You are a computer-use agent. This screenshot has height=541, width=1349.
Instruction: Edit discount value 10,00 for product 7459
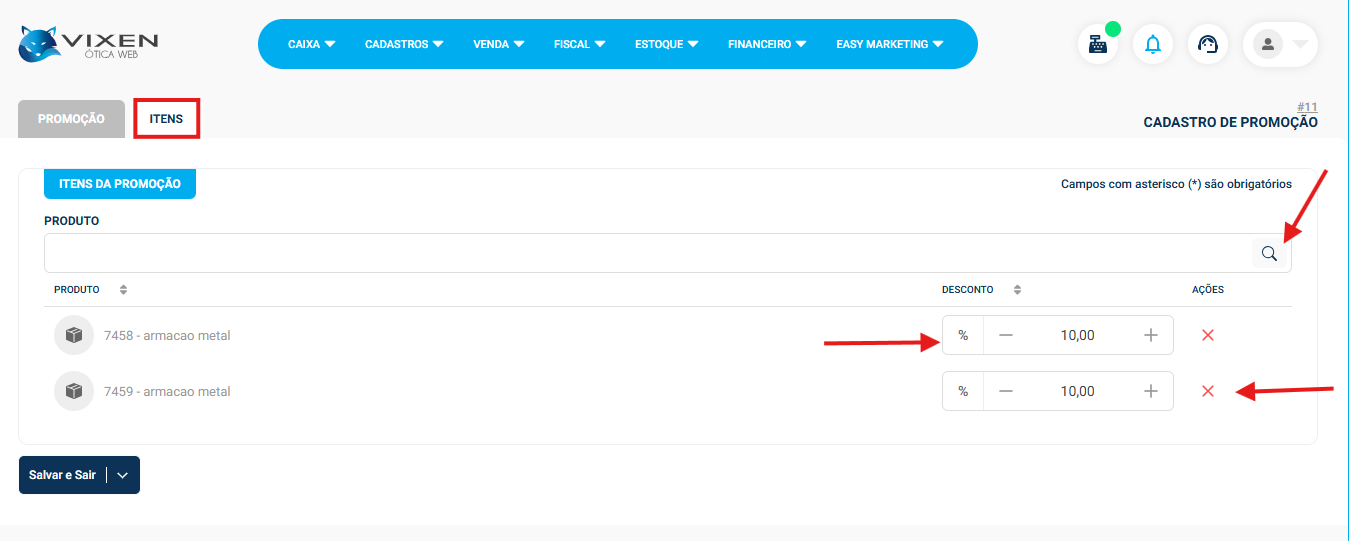[x=1077, y=391]
